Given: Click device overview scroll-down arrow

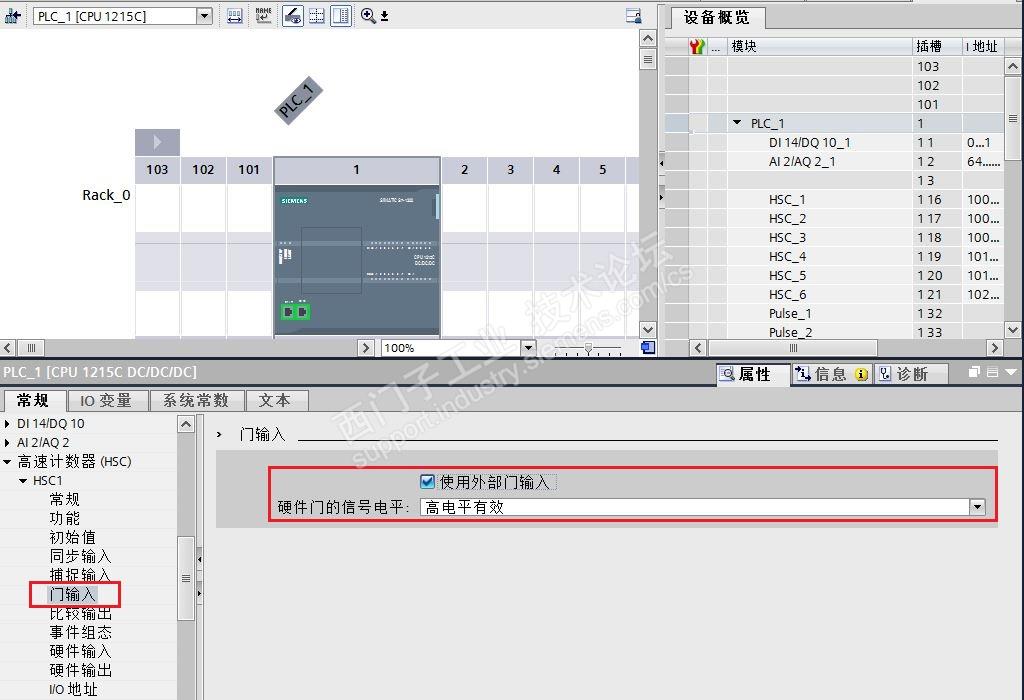Looking at the screenshot, I should tap(1012, 330).
